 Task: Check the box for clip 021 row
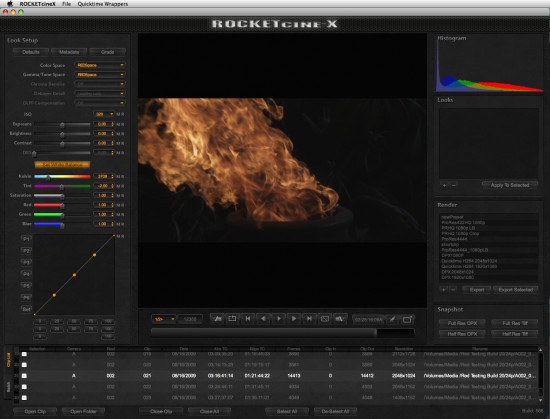[x=24, y=376]
